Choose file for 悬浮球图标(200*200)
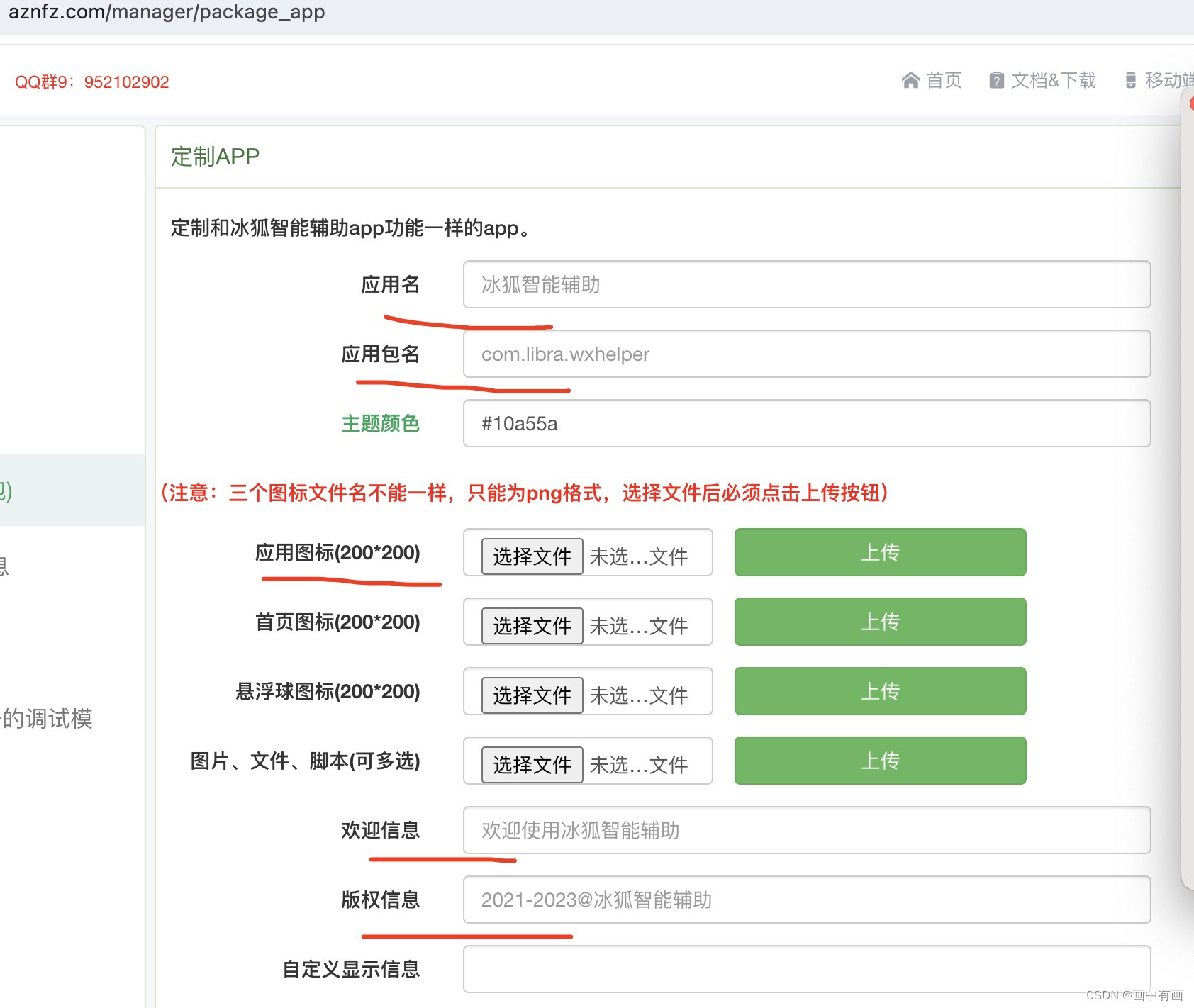 pos(532,695)
